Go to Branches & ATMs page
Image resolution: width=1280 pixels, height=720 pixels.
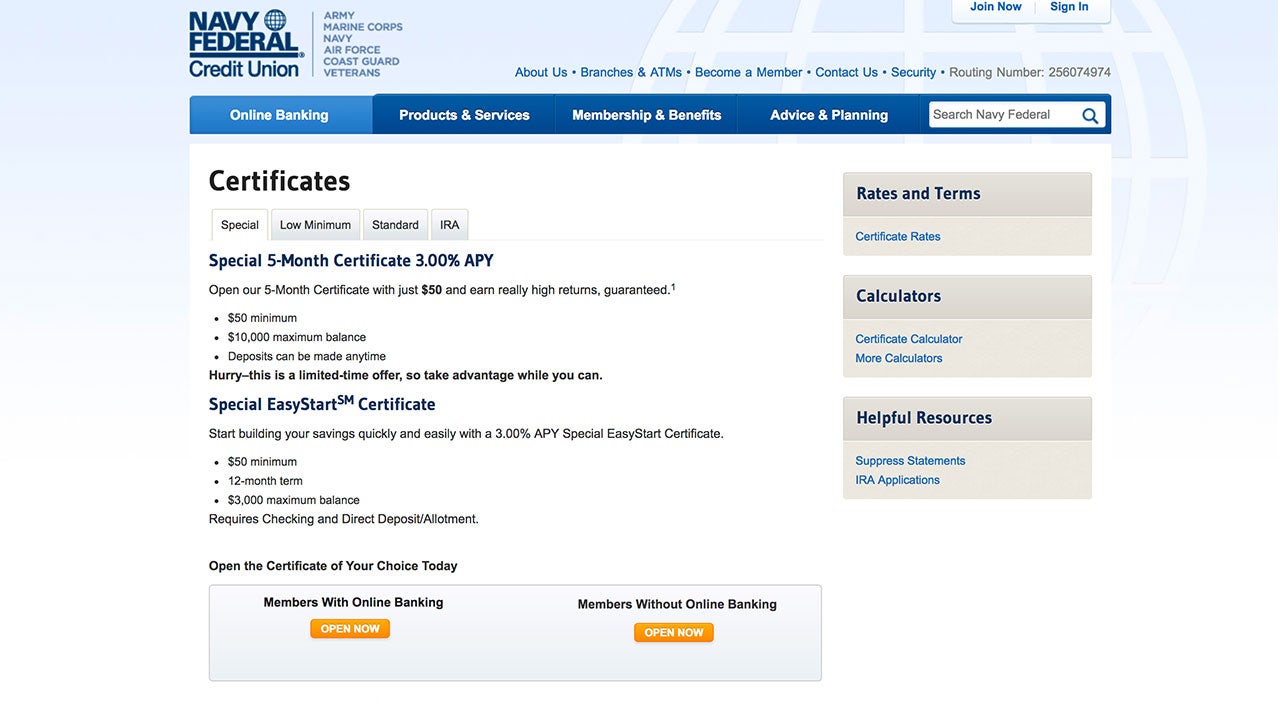(631, 72)
